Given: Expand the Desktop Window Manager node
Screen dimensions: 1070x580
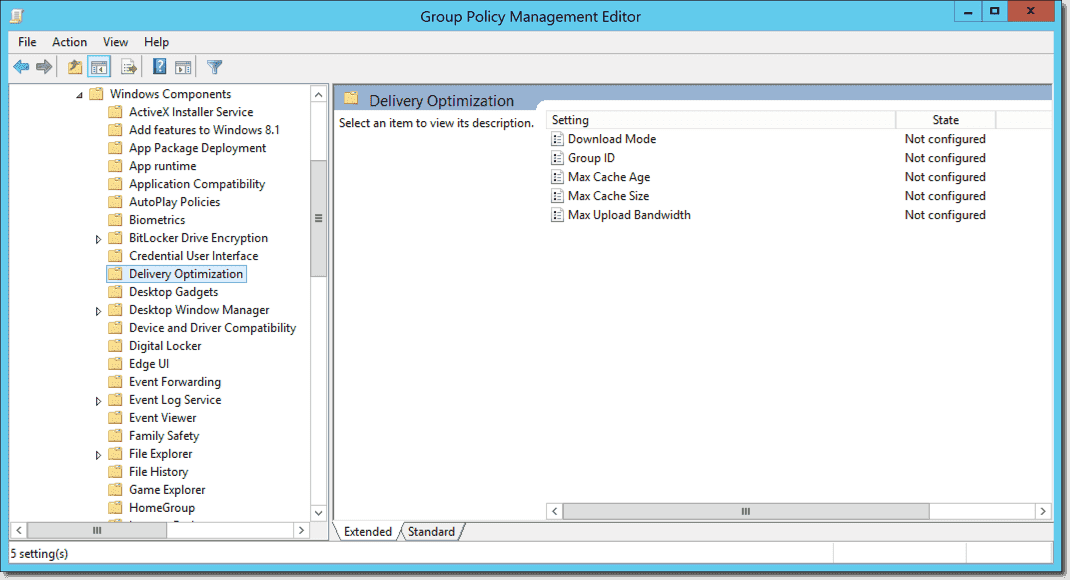Looking at the screenshot, I should click(98, 311).
